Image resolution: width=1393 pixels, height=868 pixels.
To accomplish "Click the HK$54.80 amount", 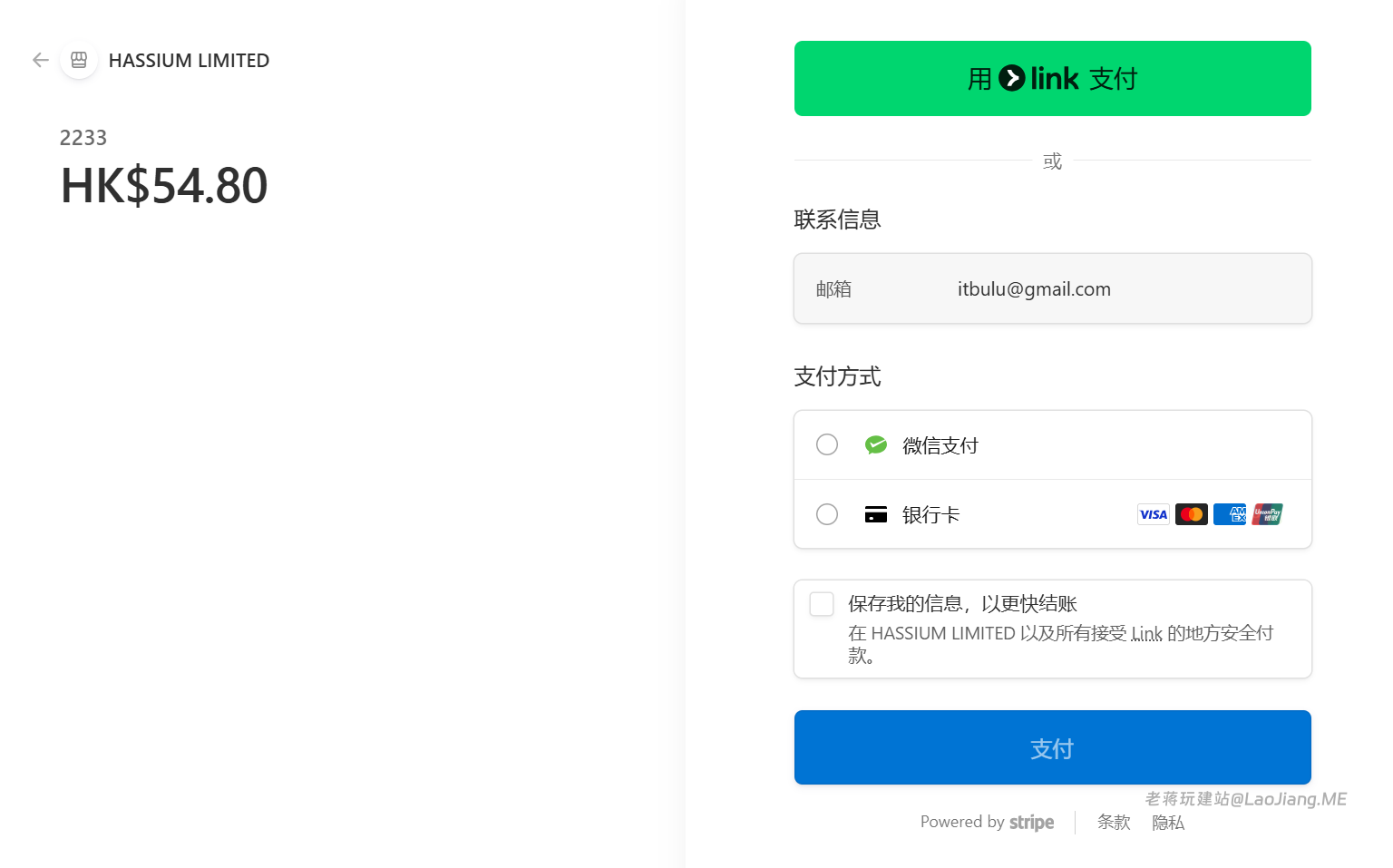I will tap(164, 185).
